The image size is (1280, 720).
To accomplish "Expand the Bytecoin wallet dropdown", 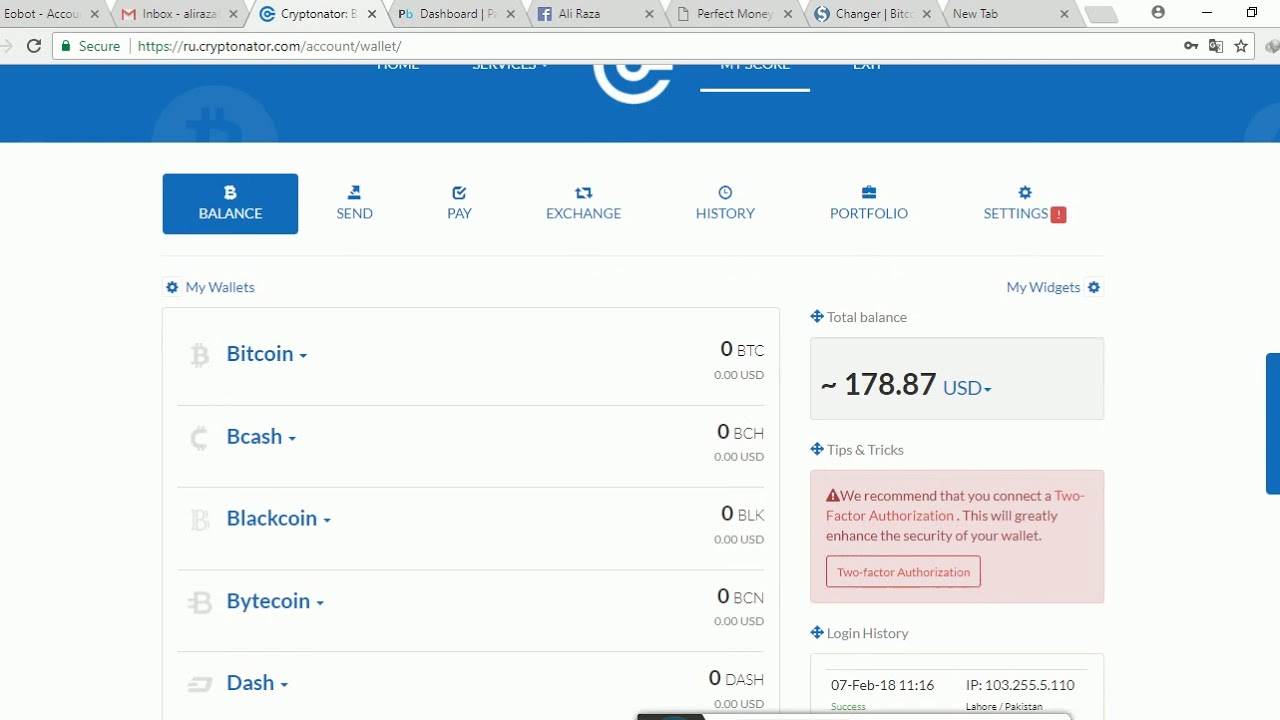I will (275, 601).
